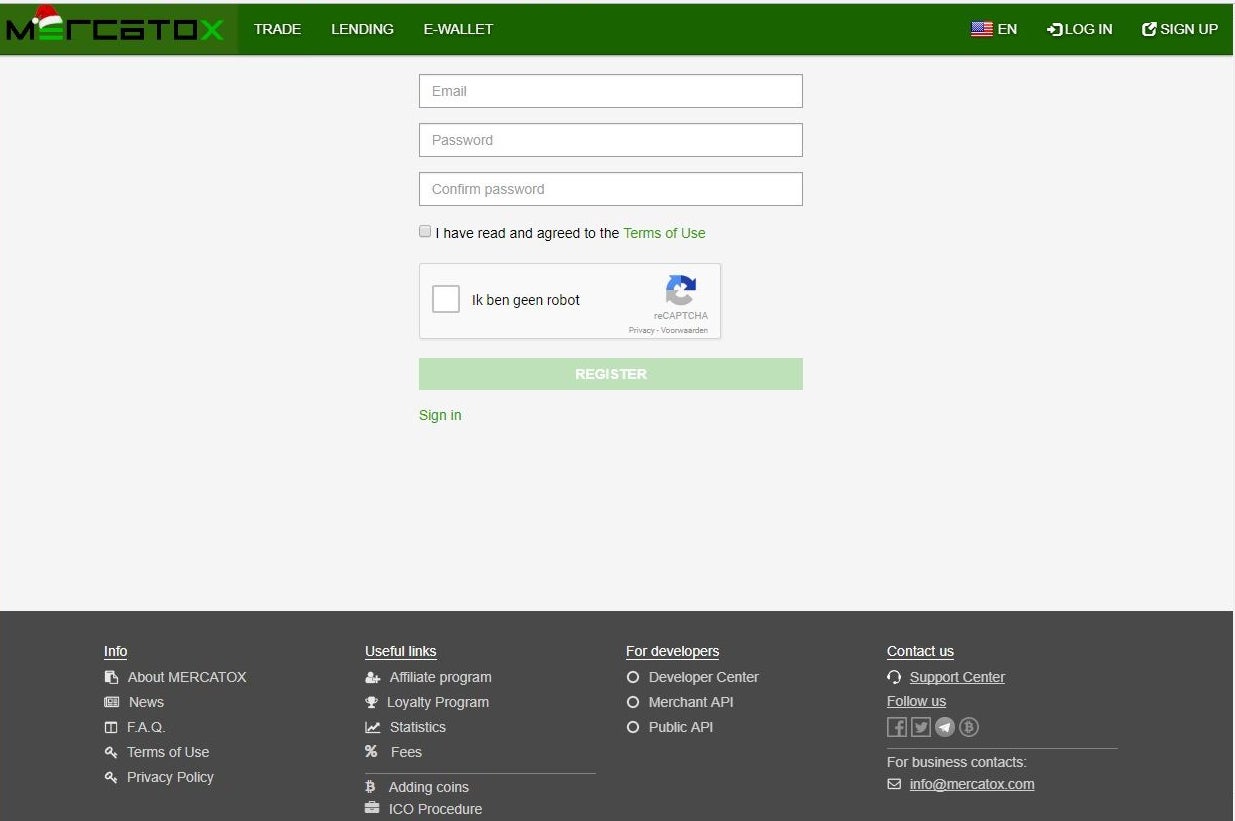Open the Merchant API link
The image size is (1235, 821).
pyautogui.click(x=691, y=702)
